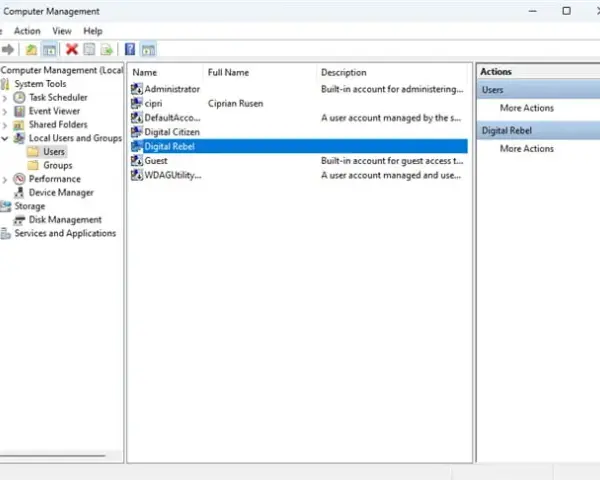Maximize the Computer Management window
This screenshot has height=480, width=600.
pos(567,11)
